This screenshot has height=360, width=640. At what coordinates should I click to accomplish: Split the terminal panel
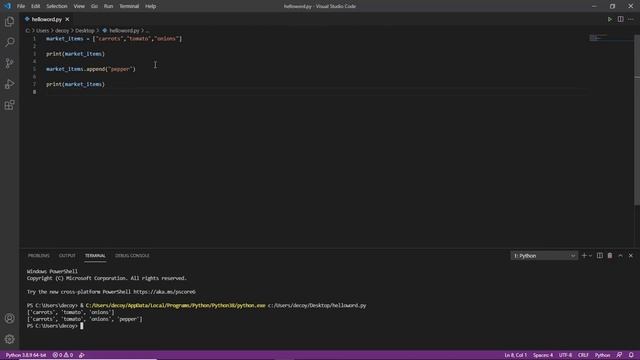[x=600, y=256]
